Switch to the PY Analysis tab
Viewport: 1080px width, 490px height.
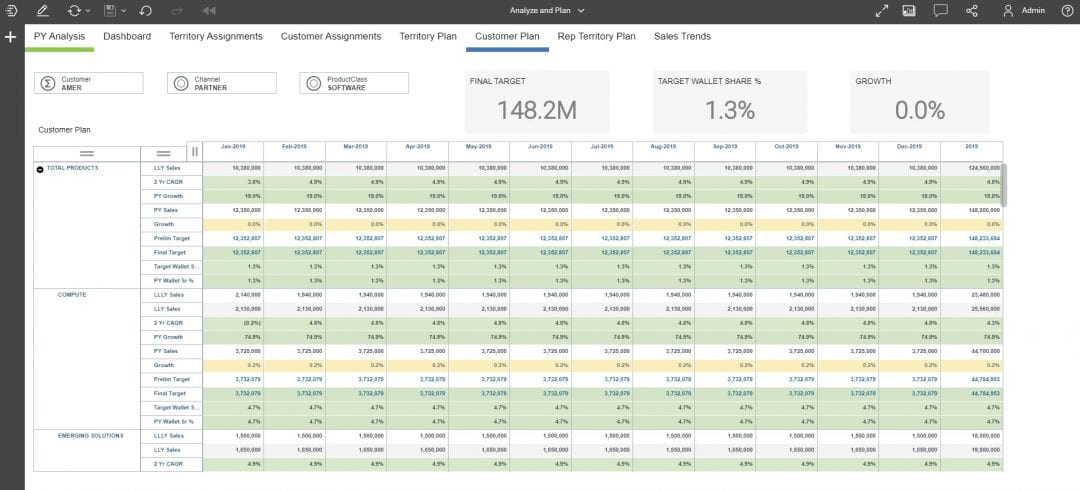pos(59,37)
